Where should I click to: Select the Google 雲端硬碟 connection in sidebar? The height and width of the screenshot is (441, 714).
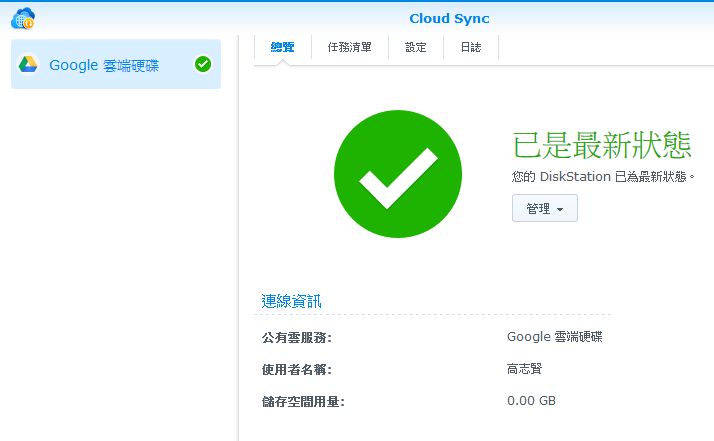pyautogui.click(x=116, y=64)
